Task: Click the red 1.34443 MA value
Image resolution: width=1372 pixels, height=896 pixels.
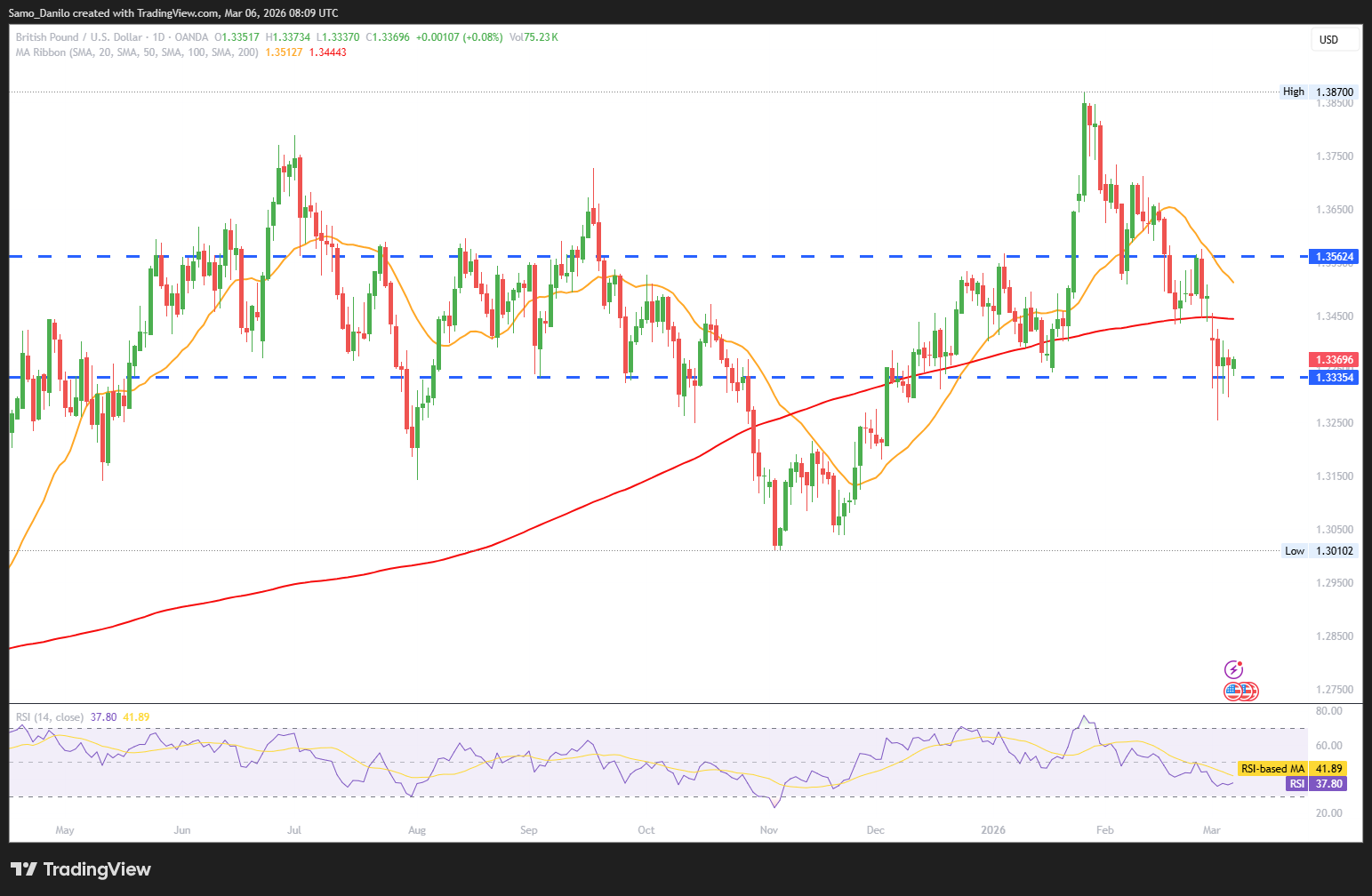Action: click(x=327, y=52)
